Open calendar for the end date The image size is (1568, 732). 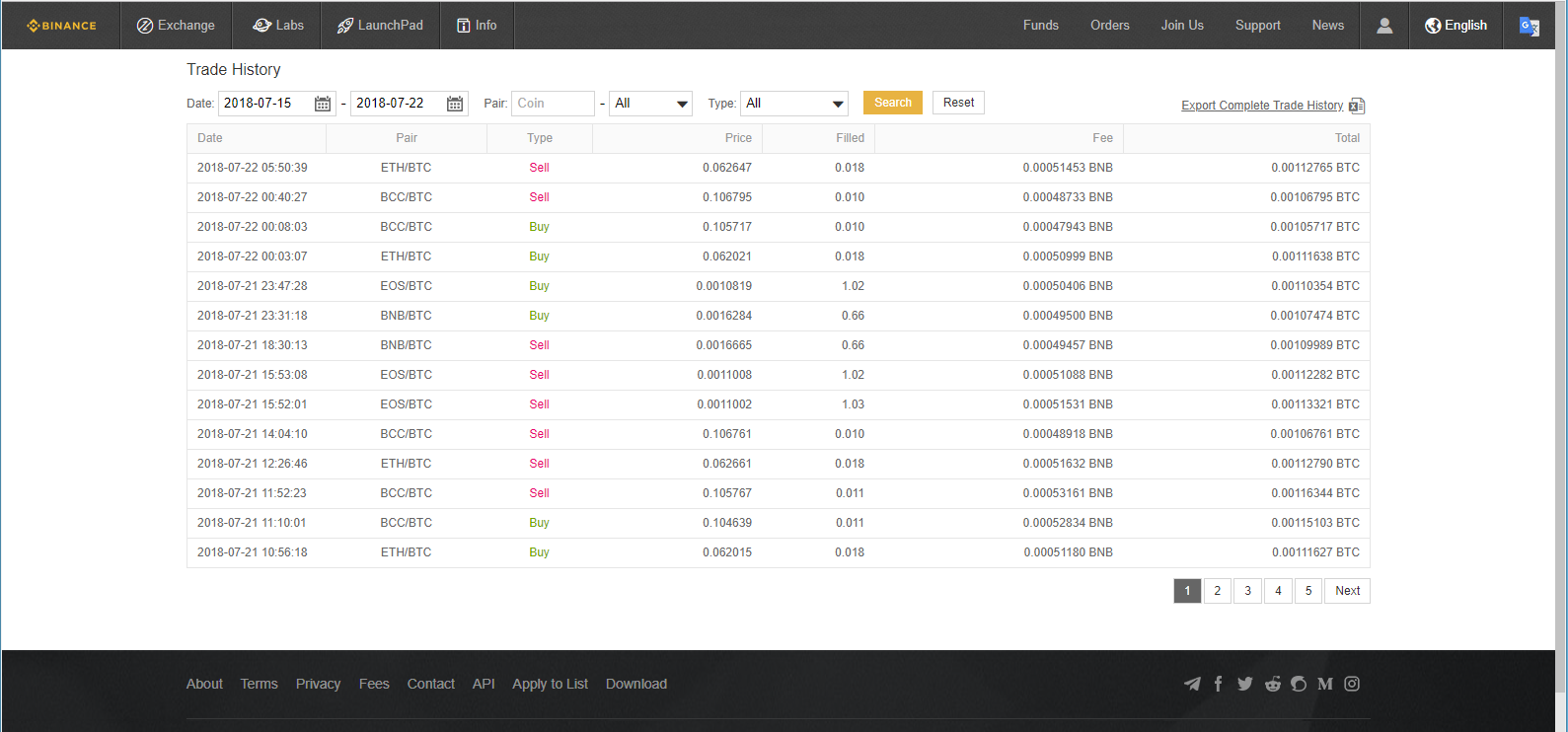click(455, 104)
